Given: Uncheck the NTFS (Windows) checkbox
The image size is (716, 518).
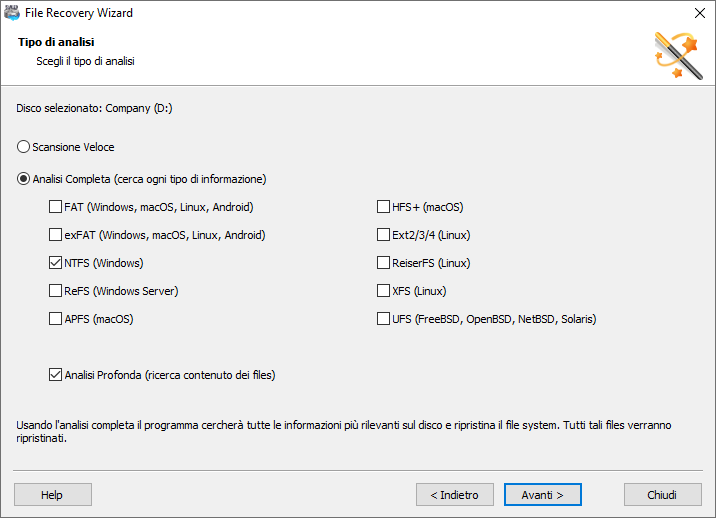Looking at the screenshot, I should 55,263.
